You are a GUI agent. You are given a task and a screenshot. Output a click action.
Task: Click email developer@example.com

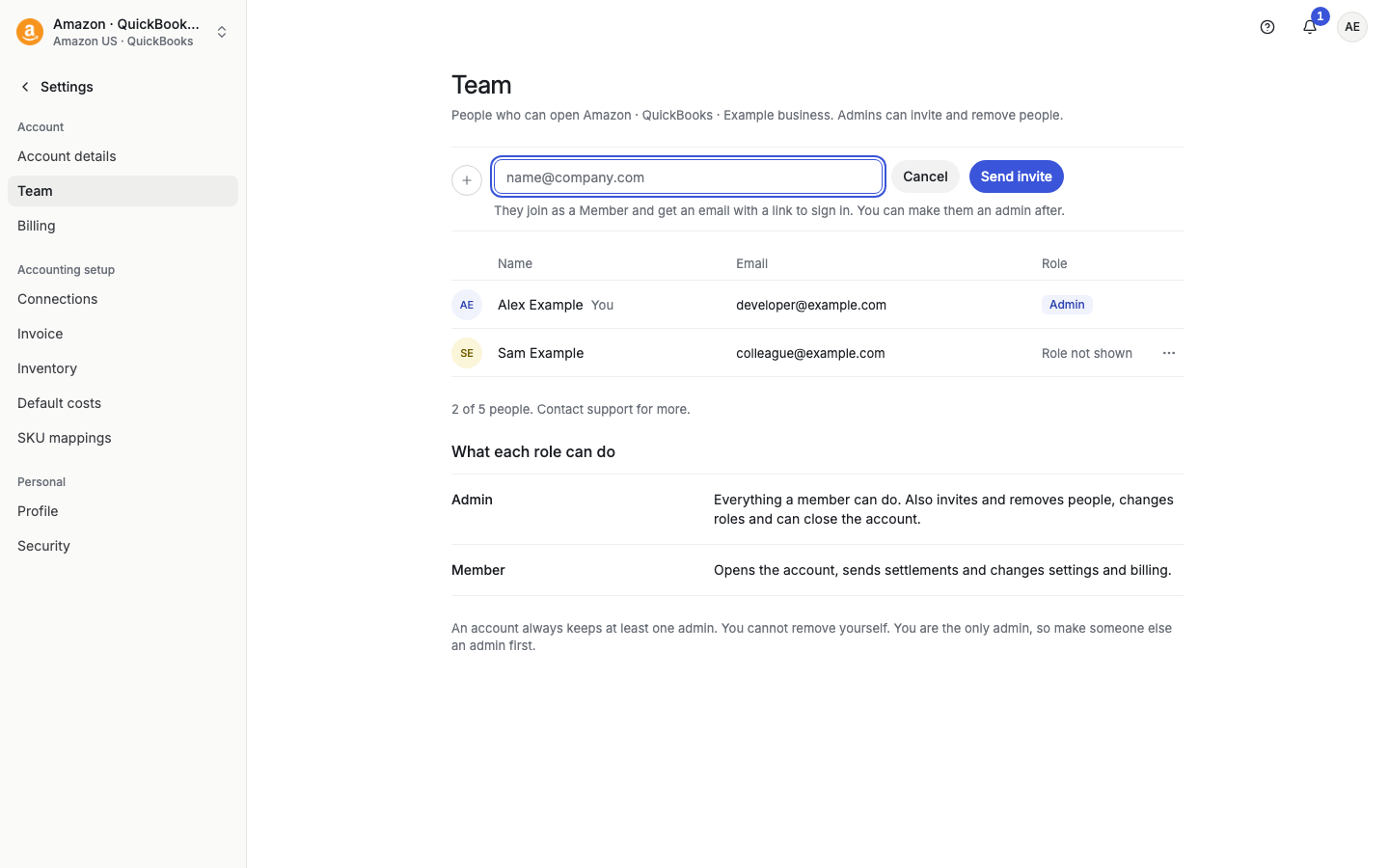811,305
